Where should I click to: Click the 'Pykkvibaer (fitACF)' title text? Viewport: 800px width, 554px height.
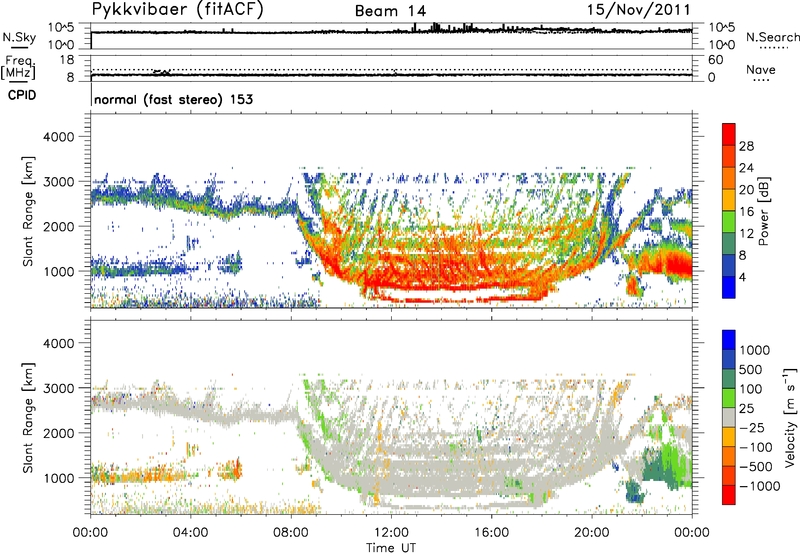click(178, 10)
